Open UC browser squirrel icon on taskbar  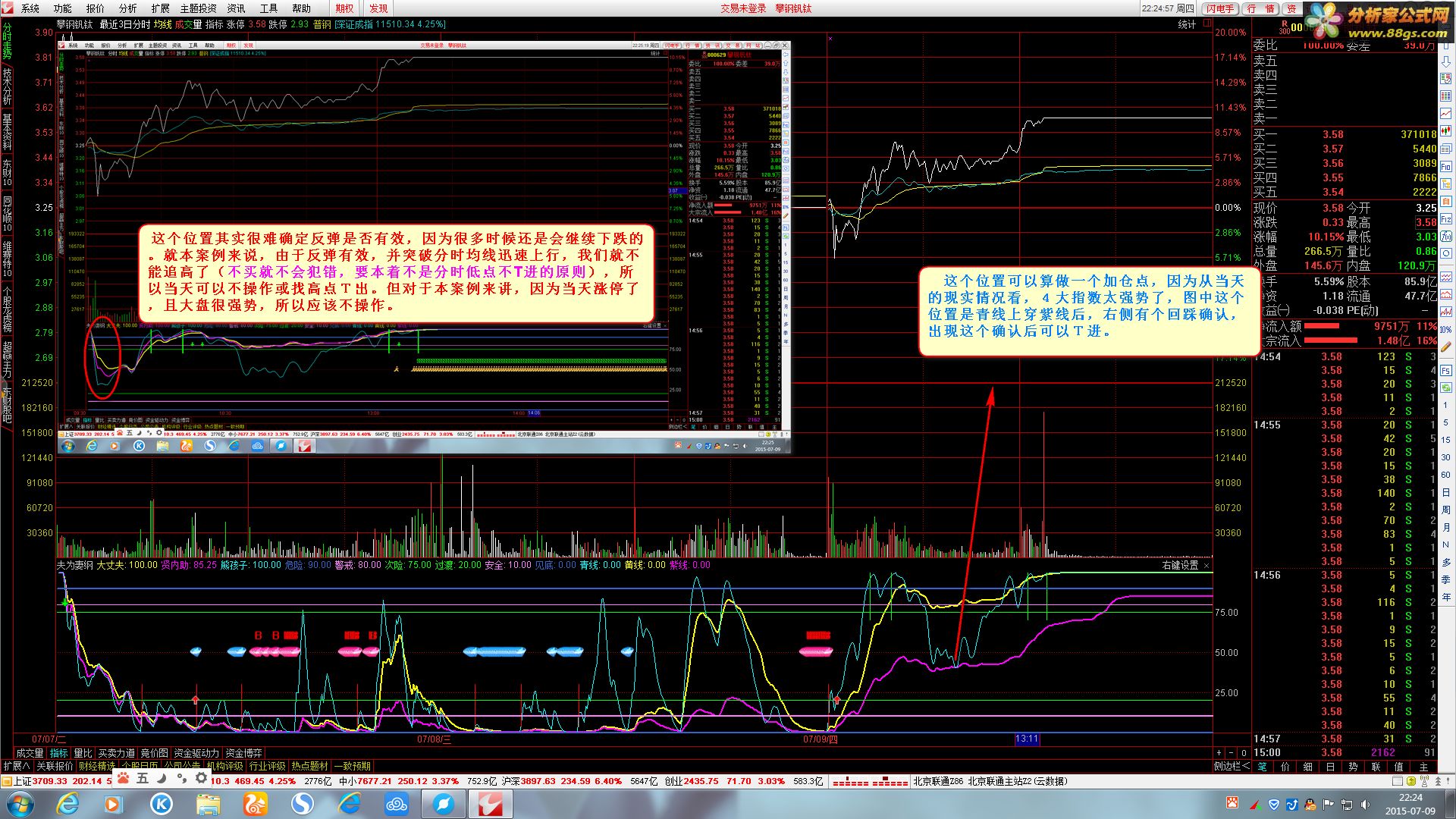tap(256, 804)
